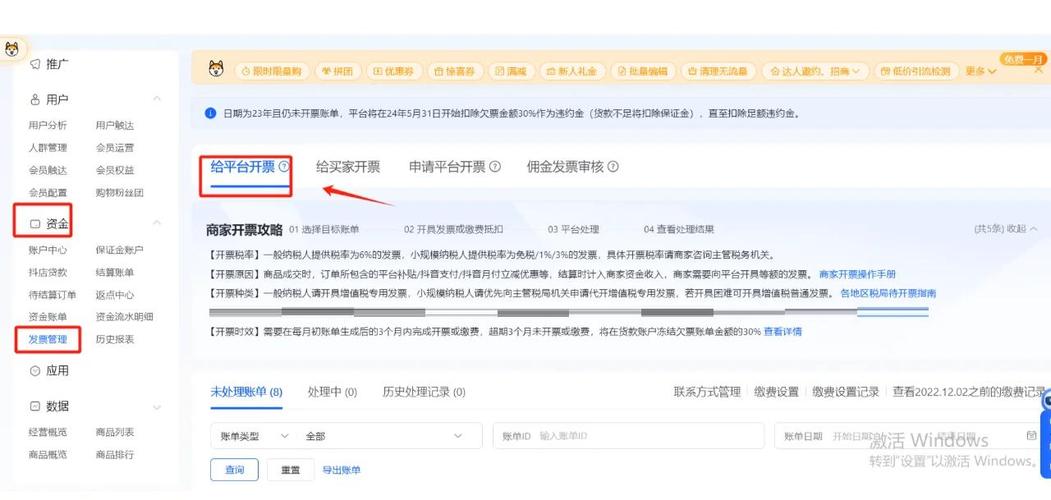Click the 重置 button
The width and height of the screenshot is (1051, 500).
pyautogui.click(x=290, y=470)
